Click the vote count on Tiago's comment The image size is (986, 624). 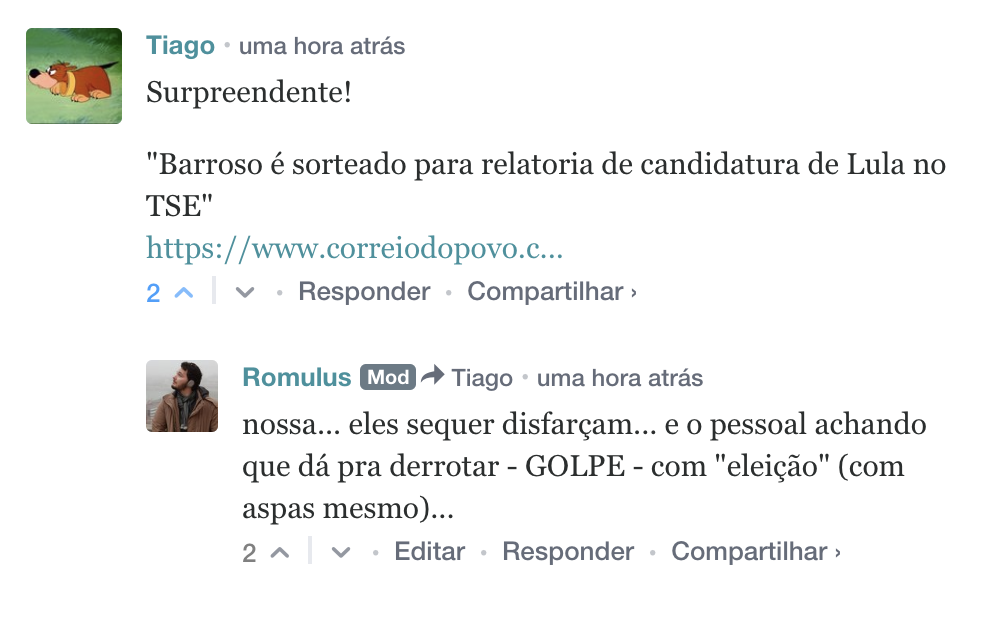(153, 293)
